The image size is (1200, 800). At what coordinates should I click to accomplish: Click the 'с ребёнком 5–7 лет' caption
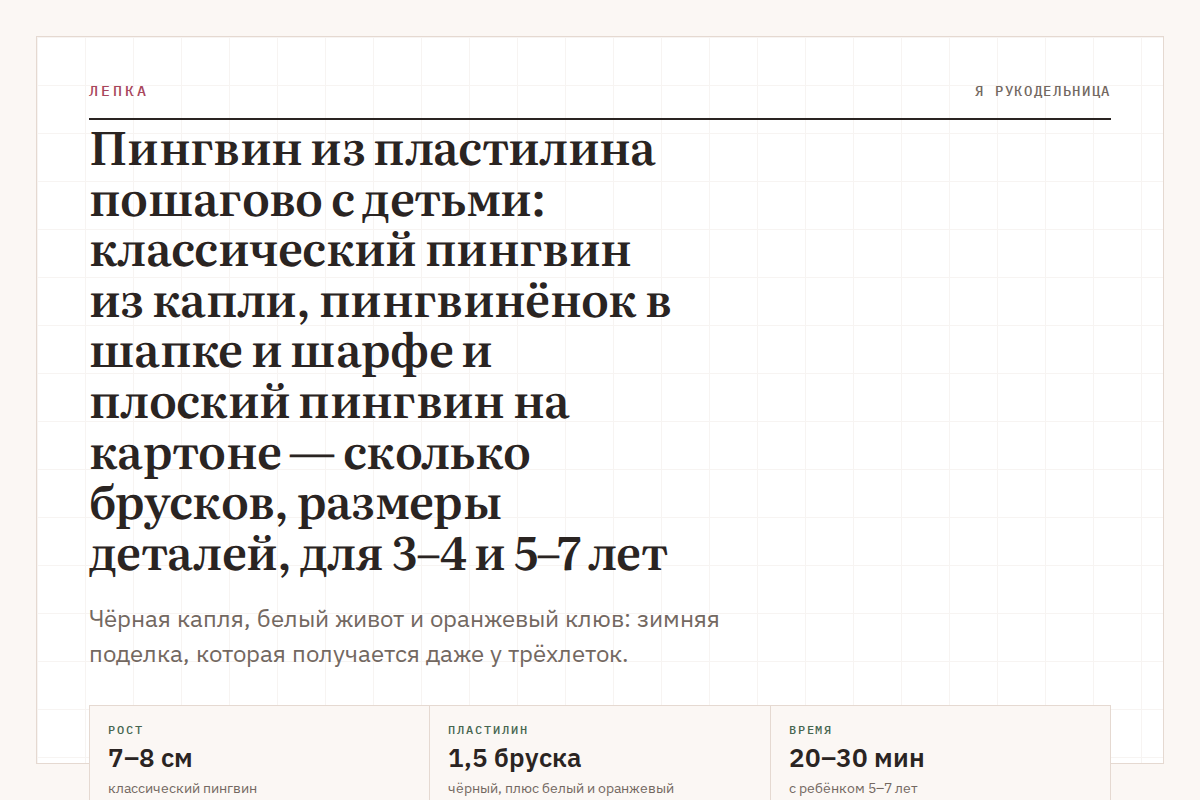(x=853, y=788)
